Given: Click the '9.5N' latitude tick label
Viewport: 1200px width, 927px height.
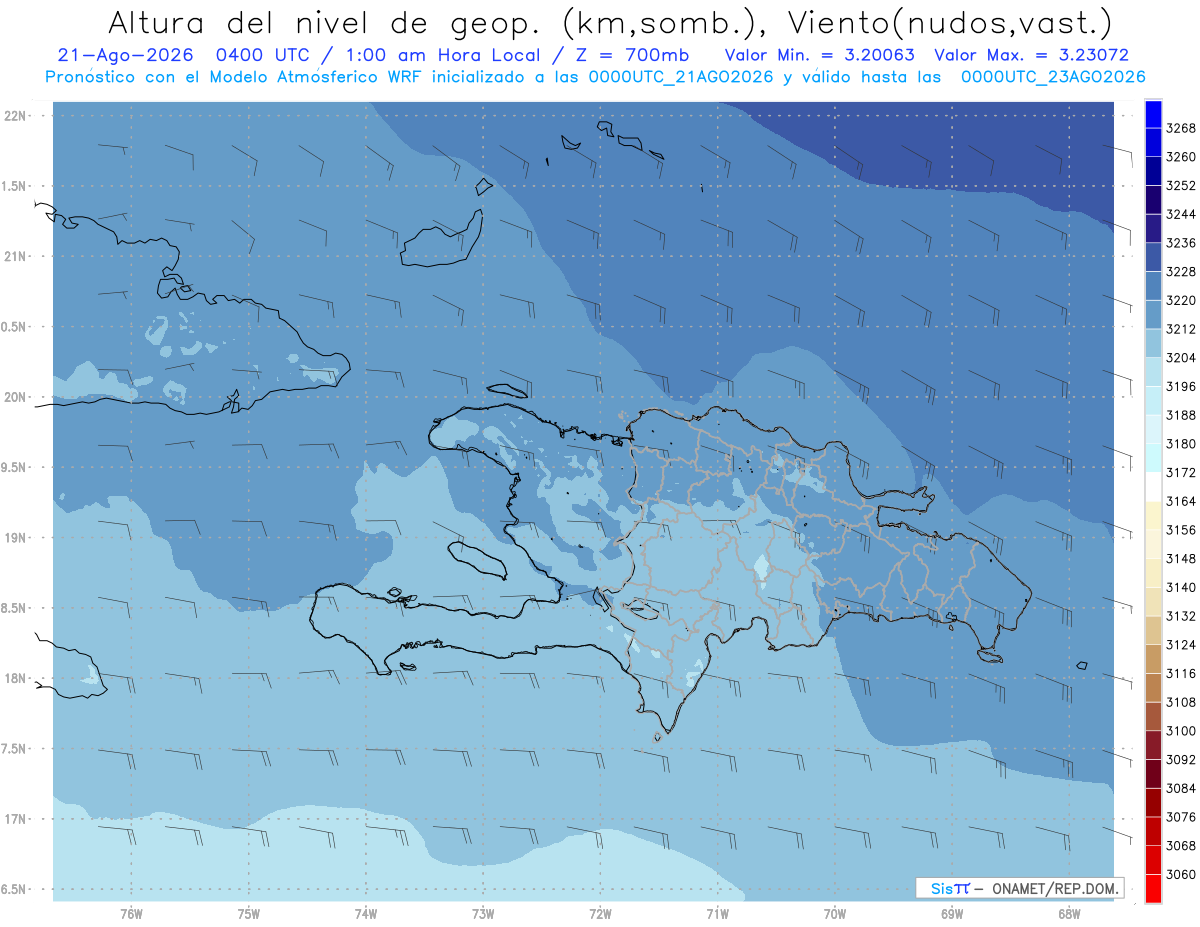Looking at the screenshot, I should click(13, 468).
